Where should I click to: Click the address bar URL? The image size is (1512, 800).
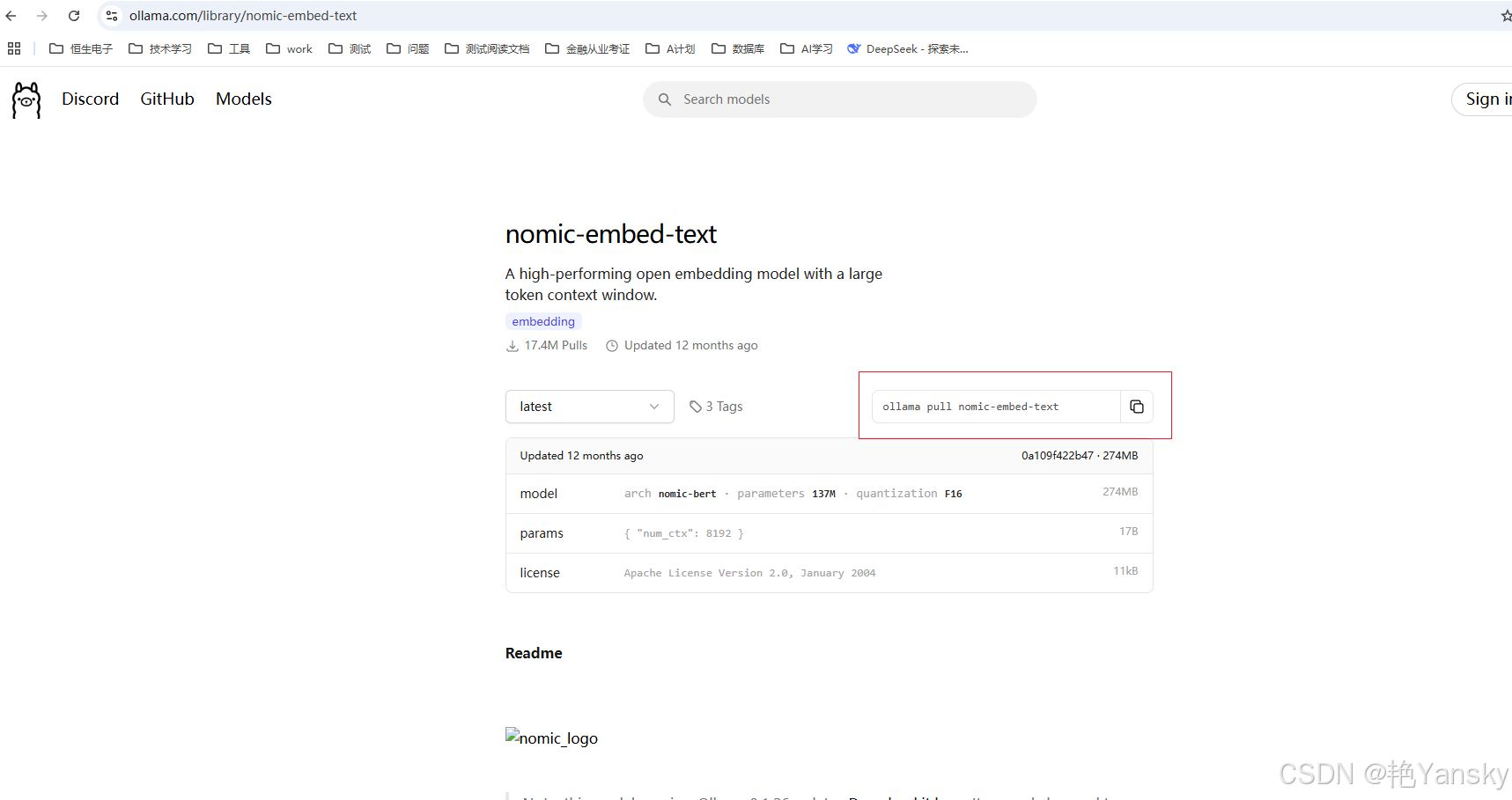(x=243, y=16)
